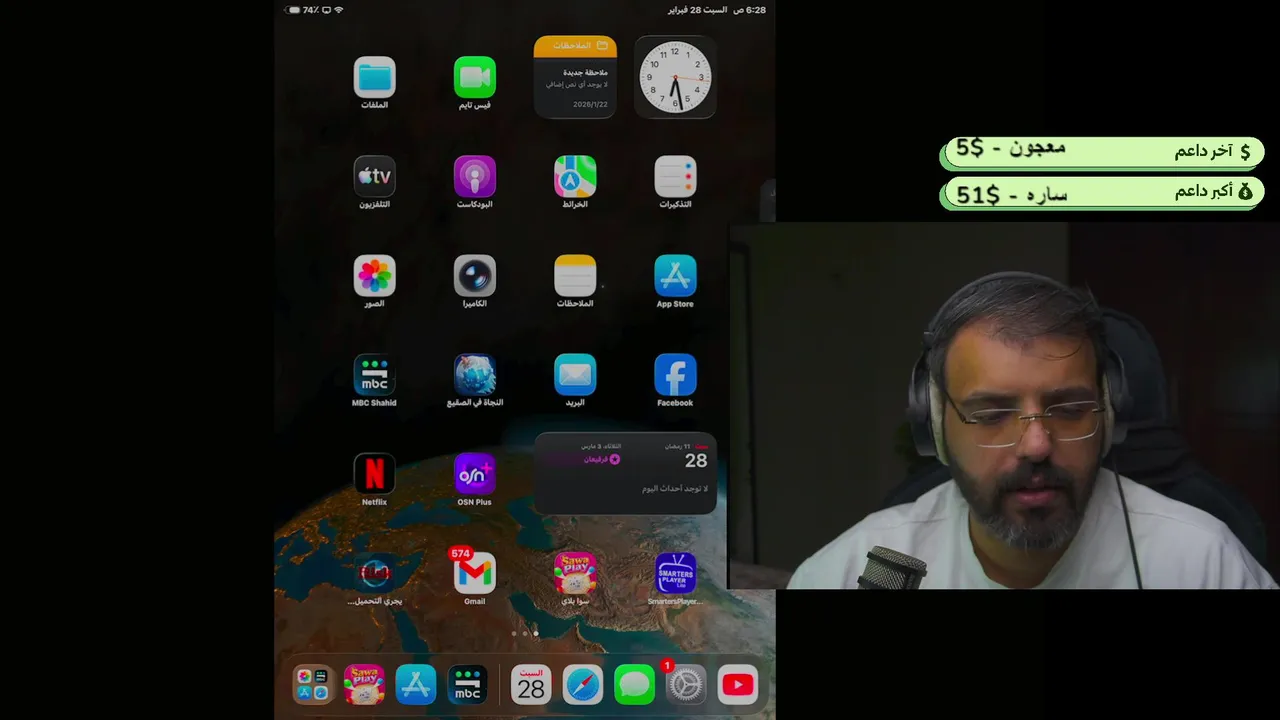Open the Calendar widget showing 28
This screenshot has height=720, width=1280.
(x=625, y=473)
